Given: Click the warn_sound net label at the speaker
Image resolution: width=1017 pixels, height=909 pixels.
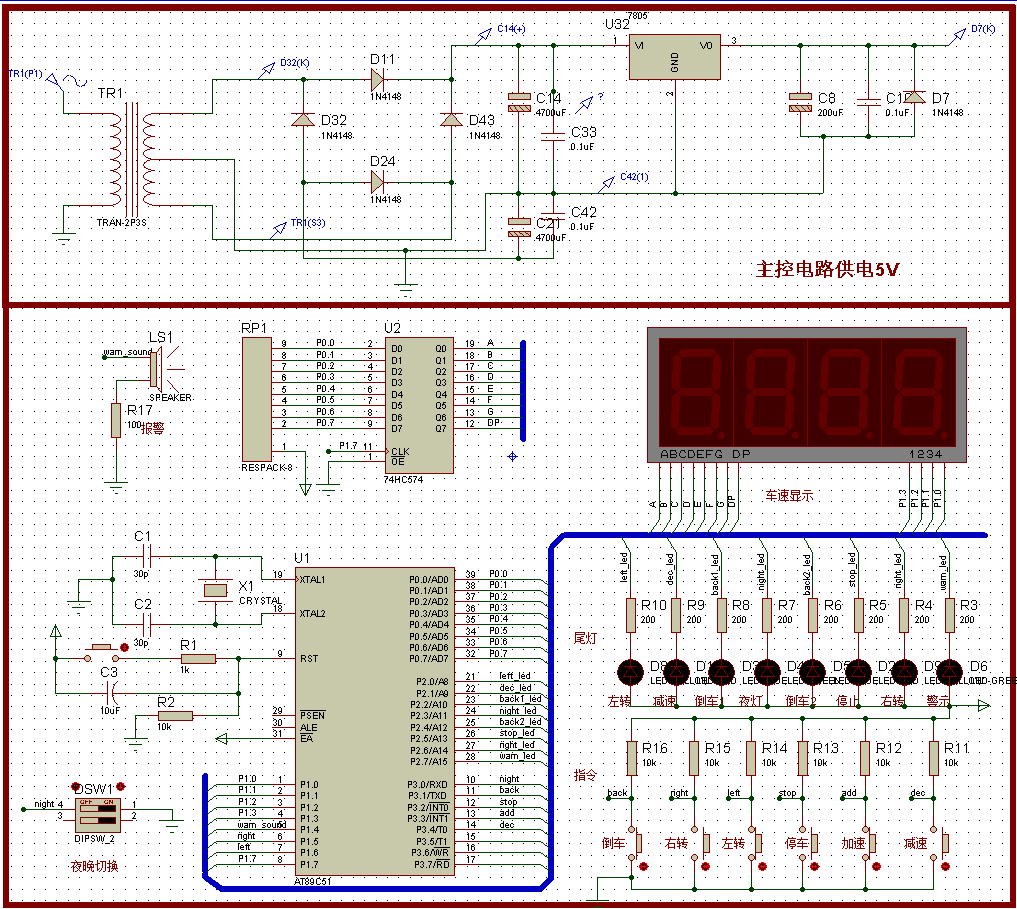Looking at the screenshot, I should tap(127, 352).
